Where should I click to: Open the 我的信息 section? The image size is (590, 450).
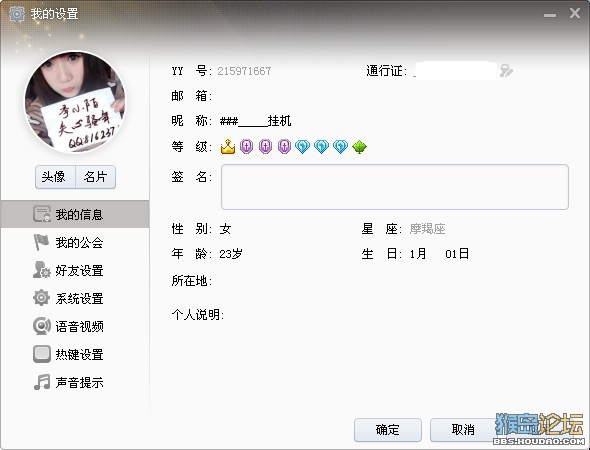pos(75,214)
